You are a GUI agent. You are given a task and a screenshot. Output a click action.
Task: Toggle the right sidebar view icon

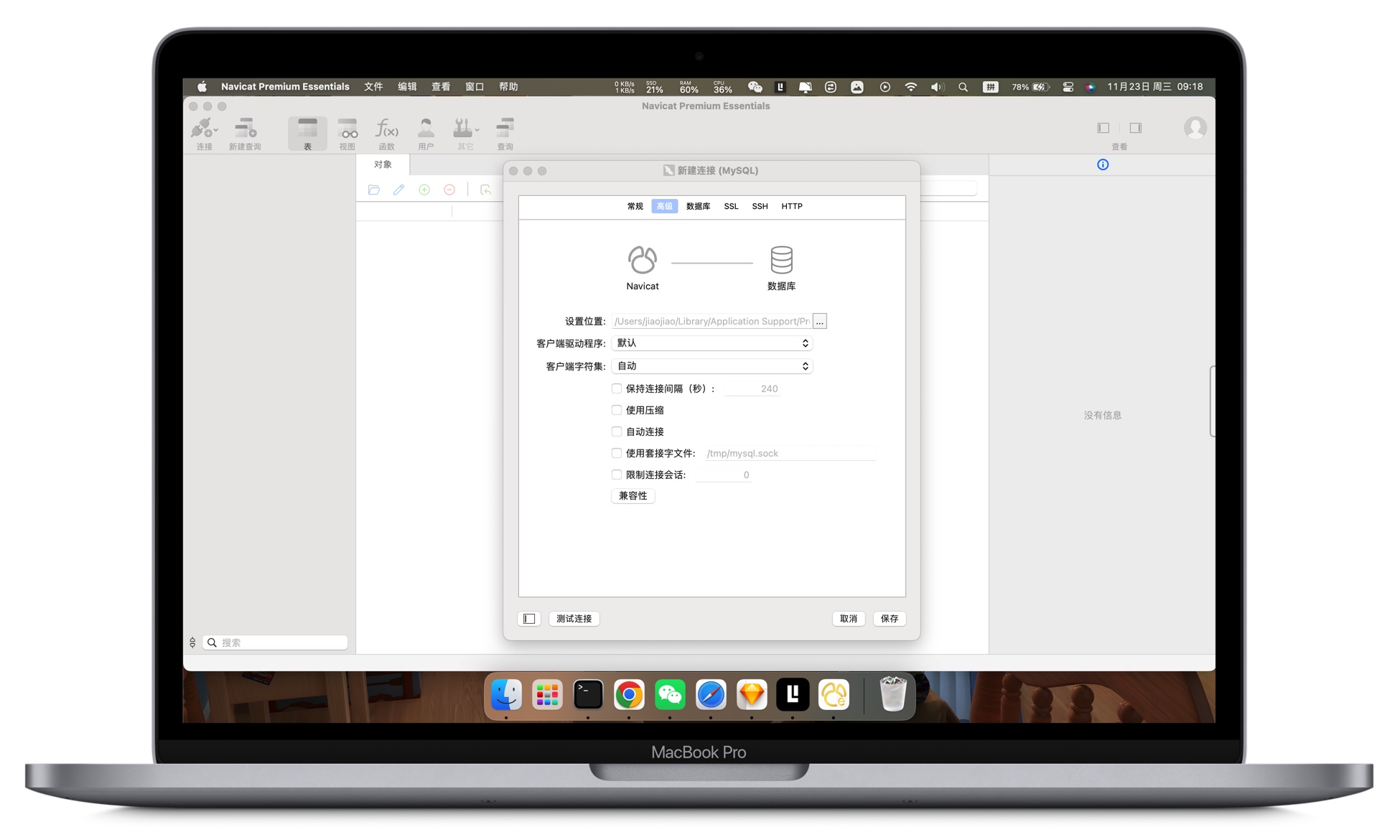coord(1135,128)
